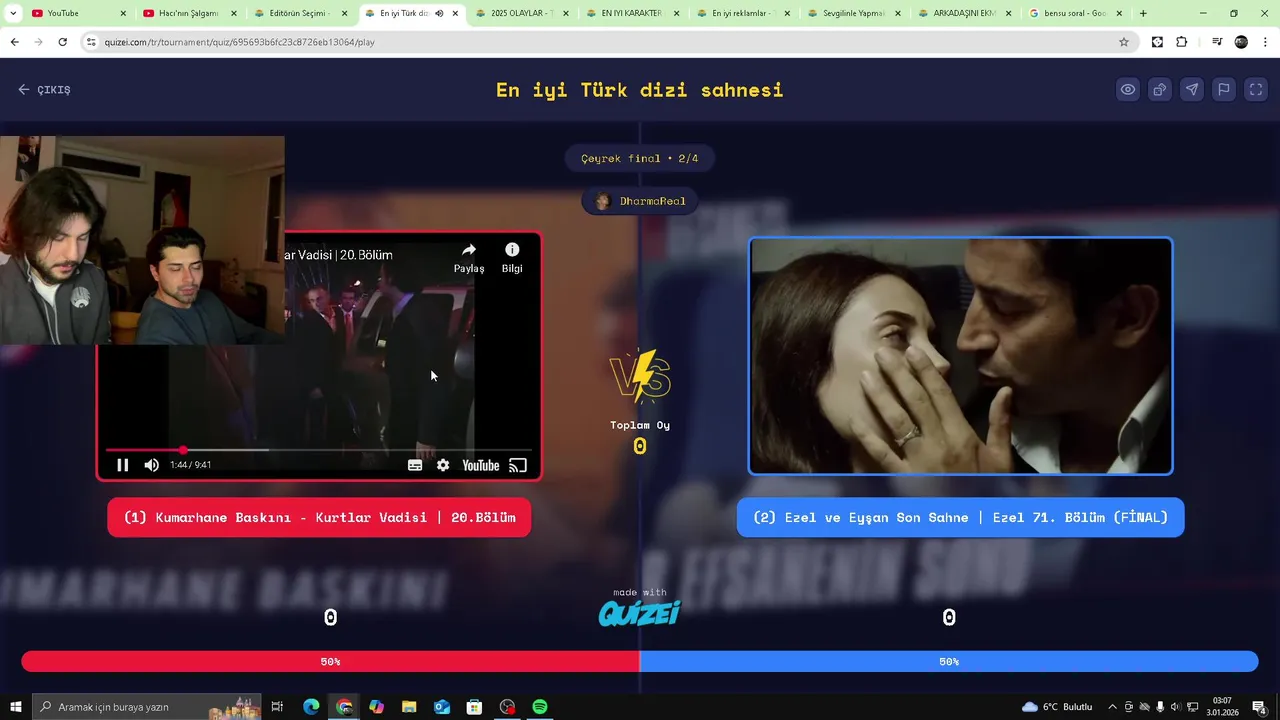Show hidden system tray icons
This screenshot has height=720, width=1280.
[1112, 707]
